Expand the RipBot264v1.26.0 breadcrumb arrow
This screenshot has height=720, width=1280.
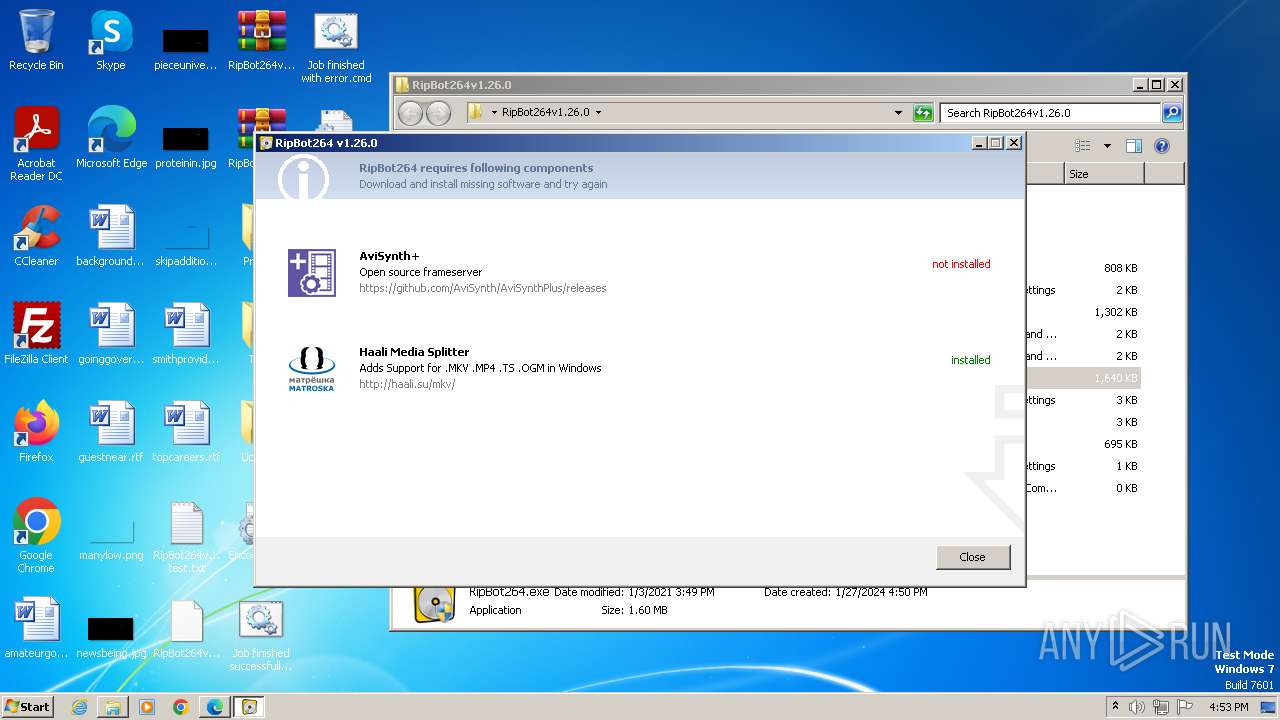[x=598, y=113]
